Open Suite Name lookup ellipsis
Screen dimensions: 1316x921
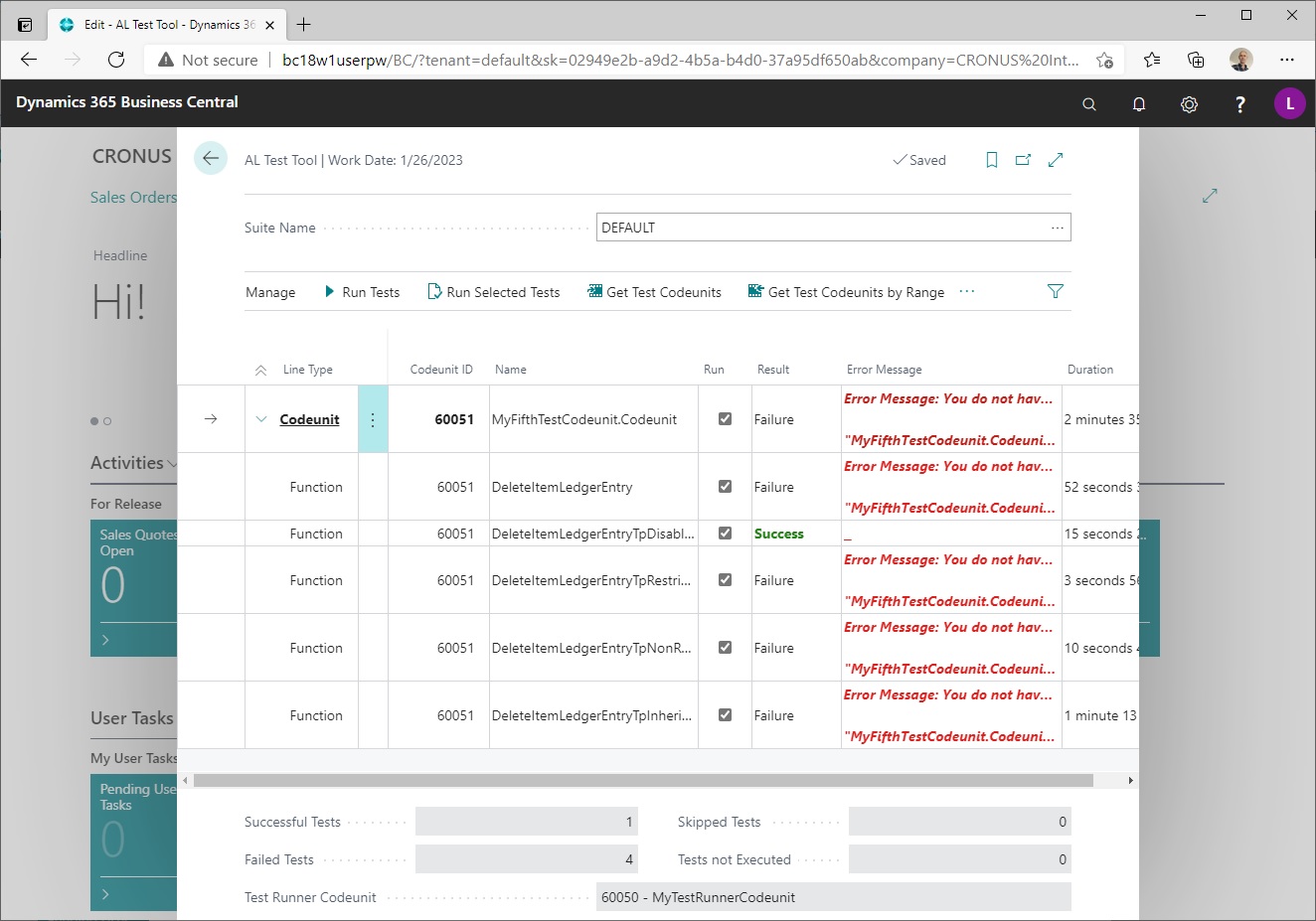1057,228
